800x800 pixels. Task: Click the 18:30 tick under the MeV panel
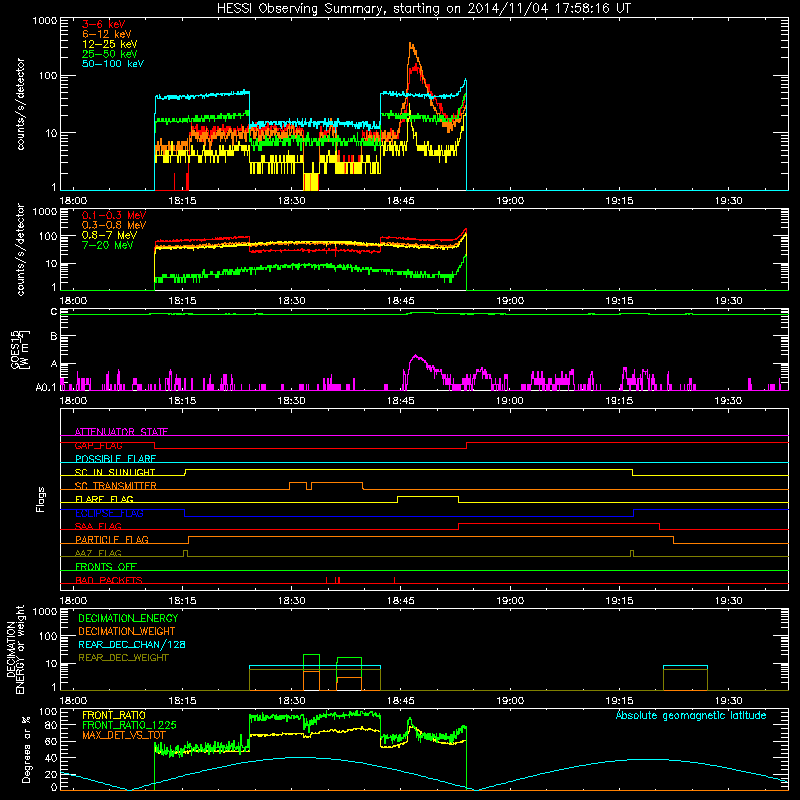pos(292,301)
